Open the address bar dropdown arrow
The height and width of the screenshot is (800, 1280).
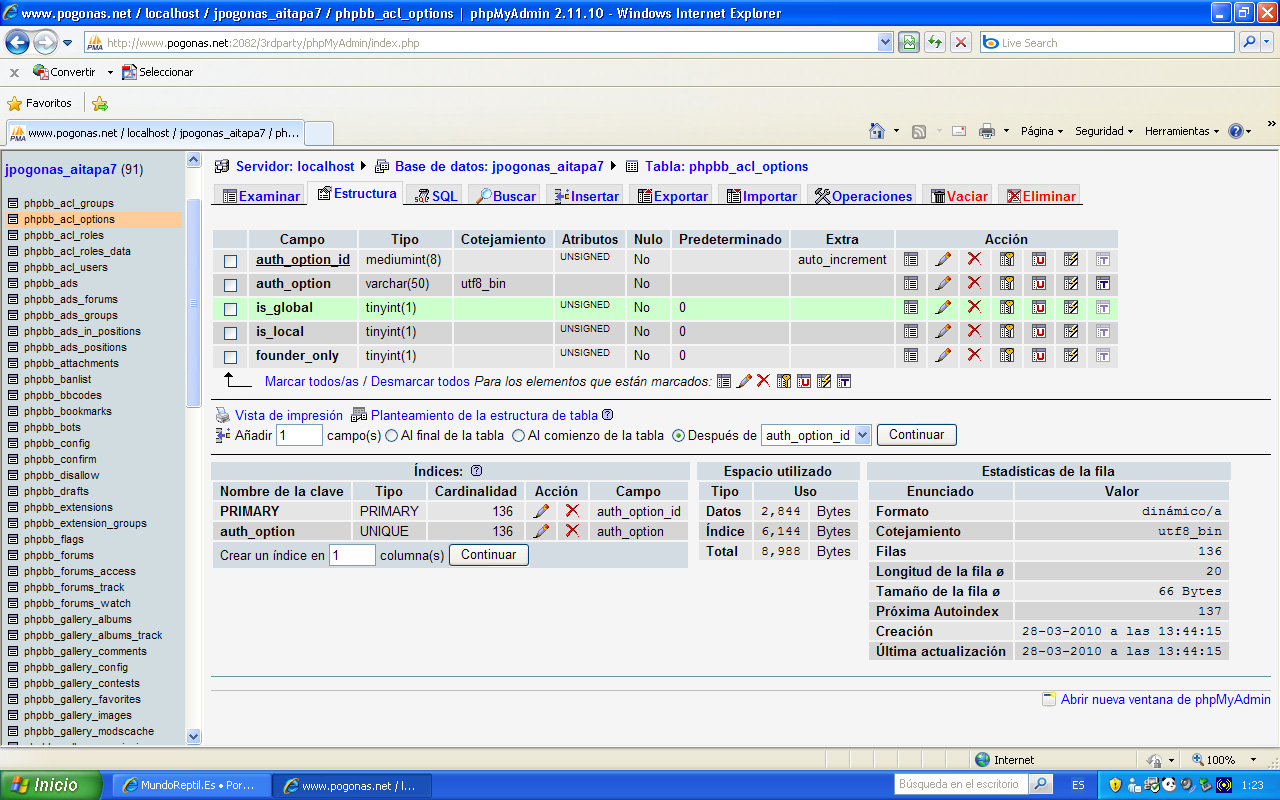[885, 42]
